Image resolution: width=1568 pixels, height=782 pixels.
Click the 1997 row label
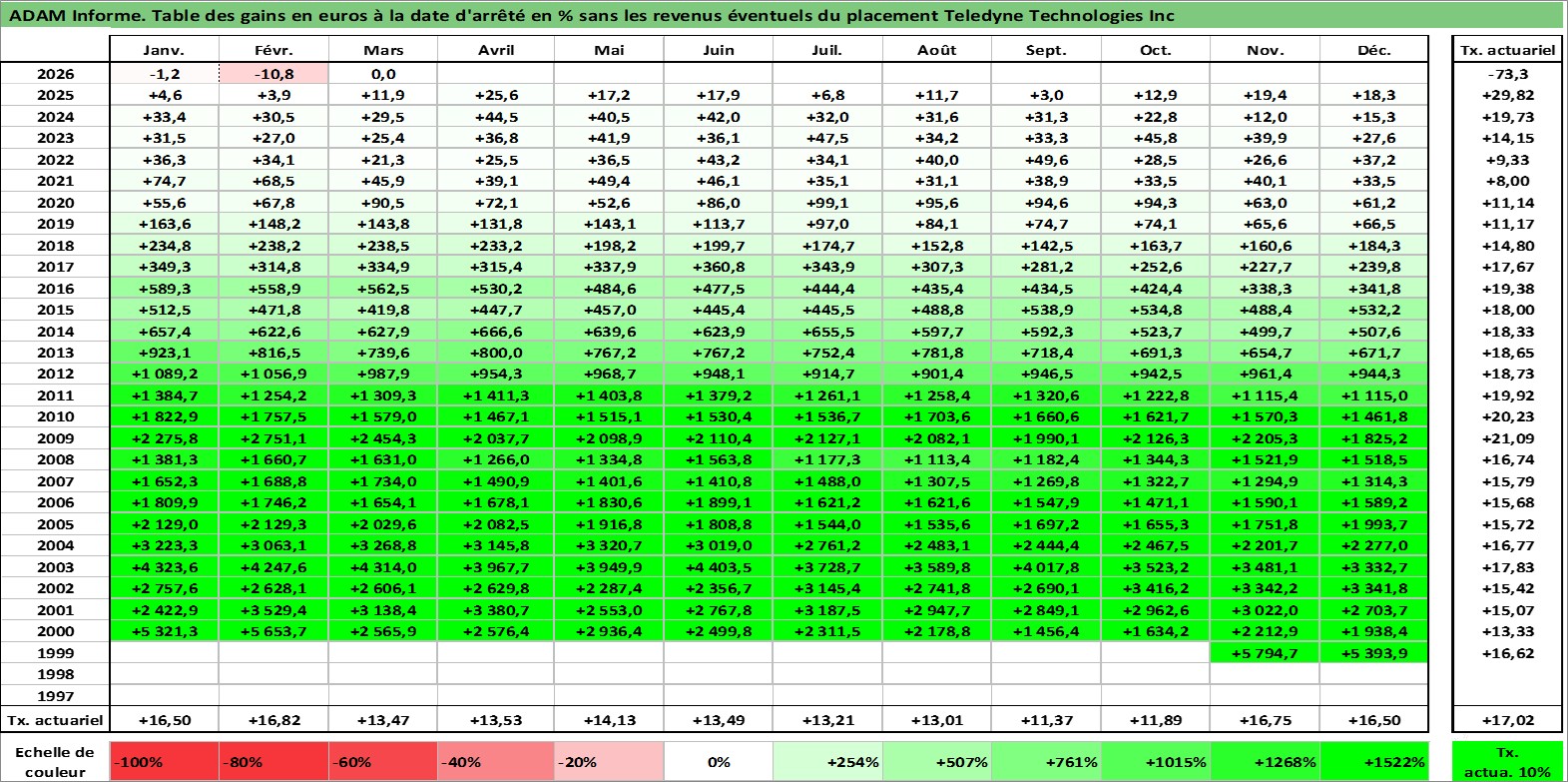point(55,696)
